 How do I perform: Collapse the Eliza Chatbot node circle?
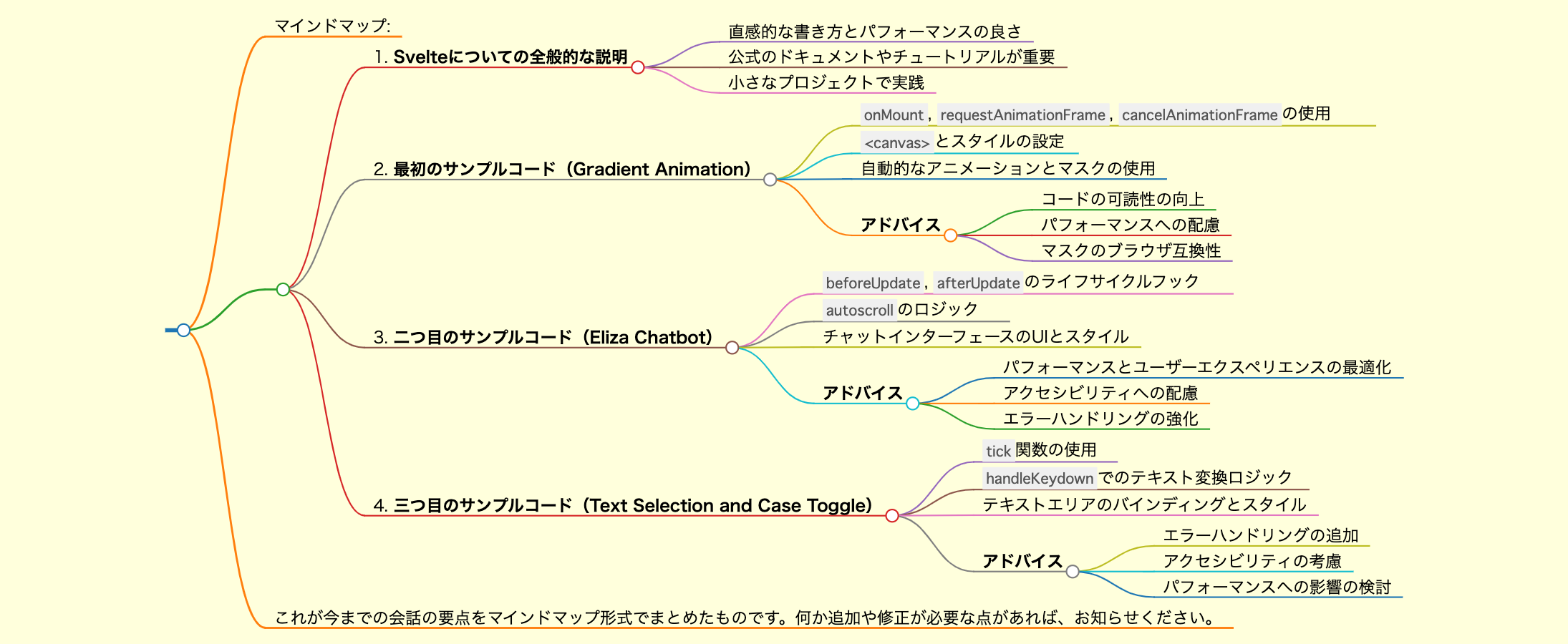[732, 348]
